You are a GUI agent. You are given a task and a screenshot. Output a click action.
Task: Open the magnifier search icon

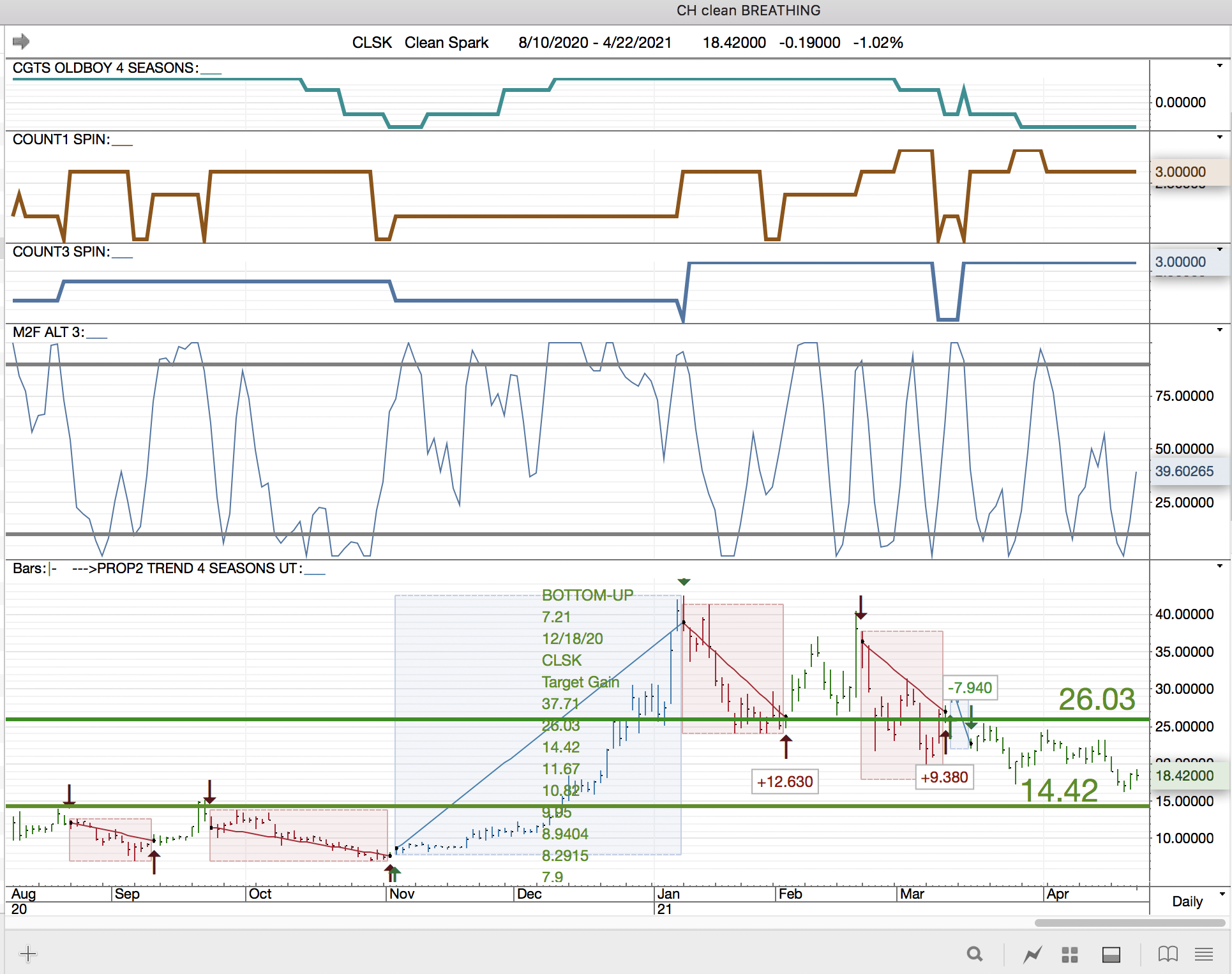[974, 954]
